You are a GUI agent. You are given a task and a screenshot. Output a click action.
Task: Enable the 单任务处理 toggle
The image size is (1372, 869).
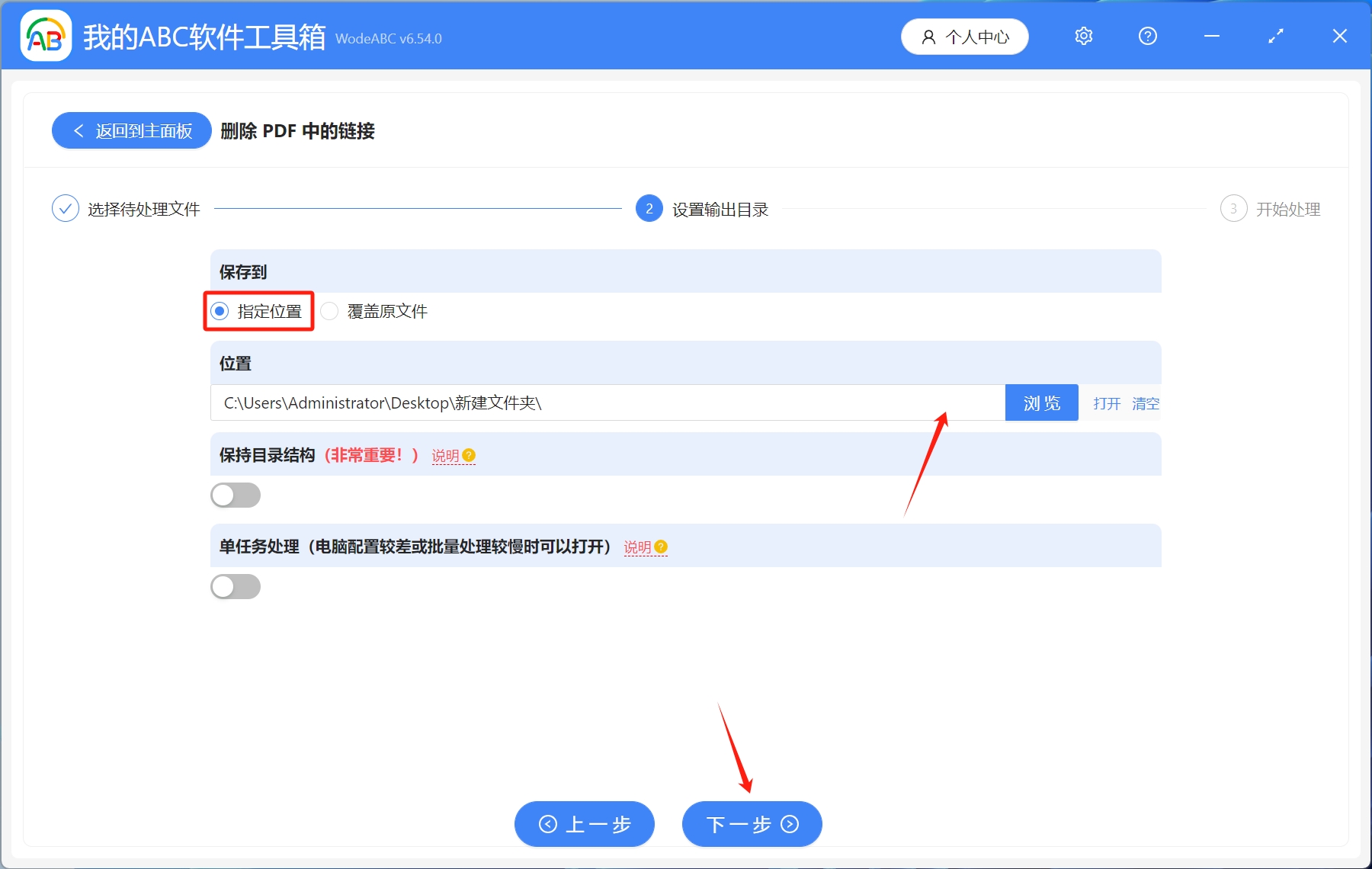pyautogui.click(x=236, y=586)
